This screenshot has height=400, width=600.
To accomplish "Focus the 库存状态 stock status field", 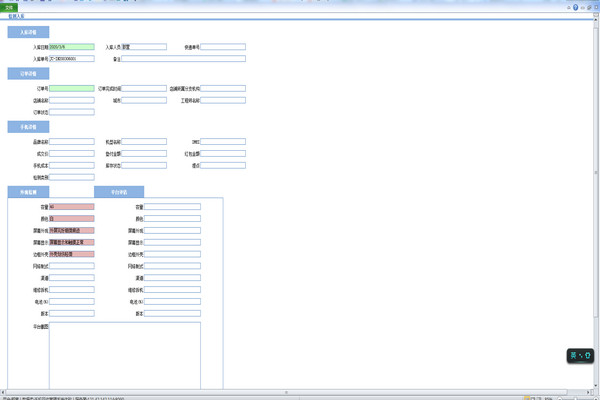I will pos(144,165).
